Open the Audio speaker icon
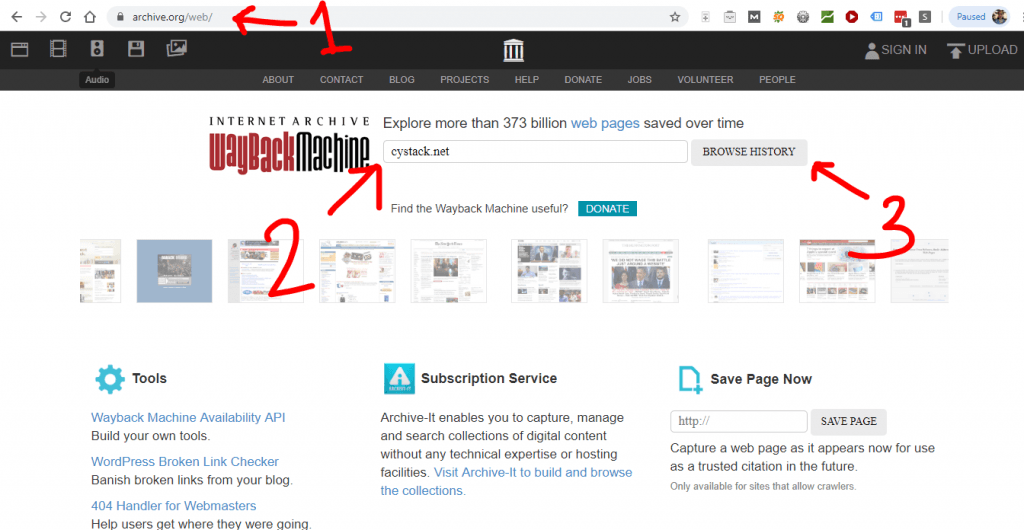This screenshot has height=530, width=1024. click(x=97, y=48)
